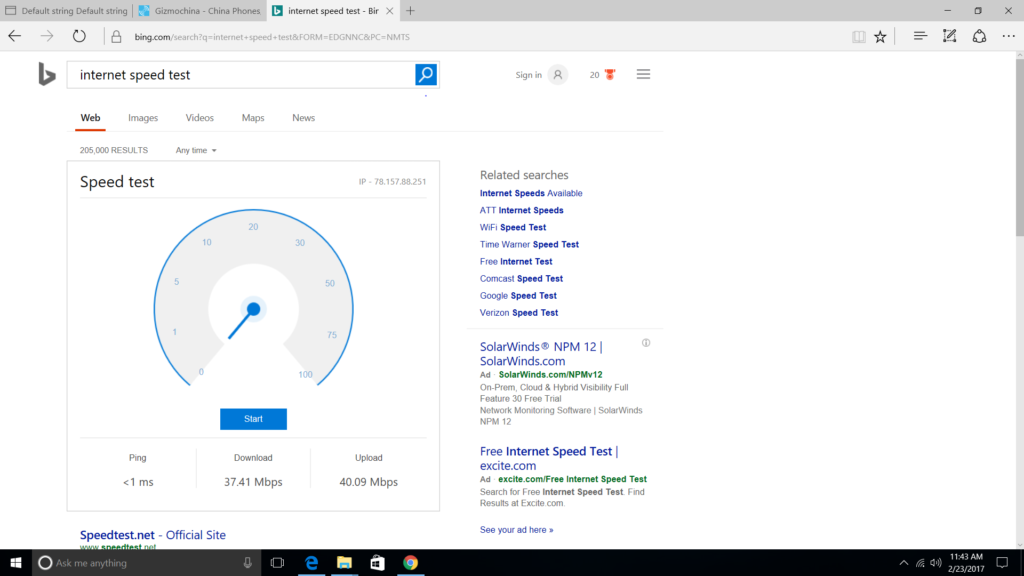This screenshot has width=1024, height=576.
Task: Select the News search tab
Action: coord(303,118)
